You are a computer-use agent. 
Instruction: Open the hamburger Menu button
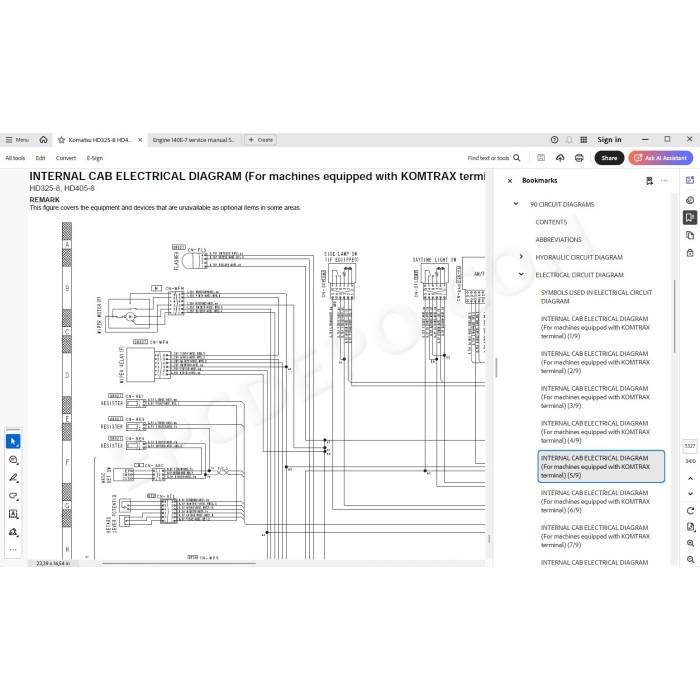[x=17, y=140]
